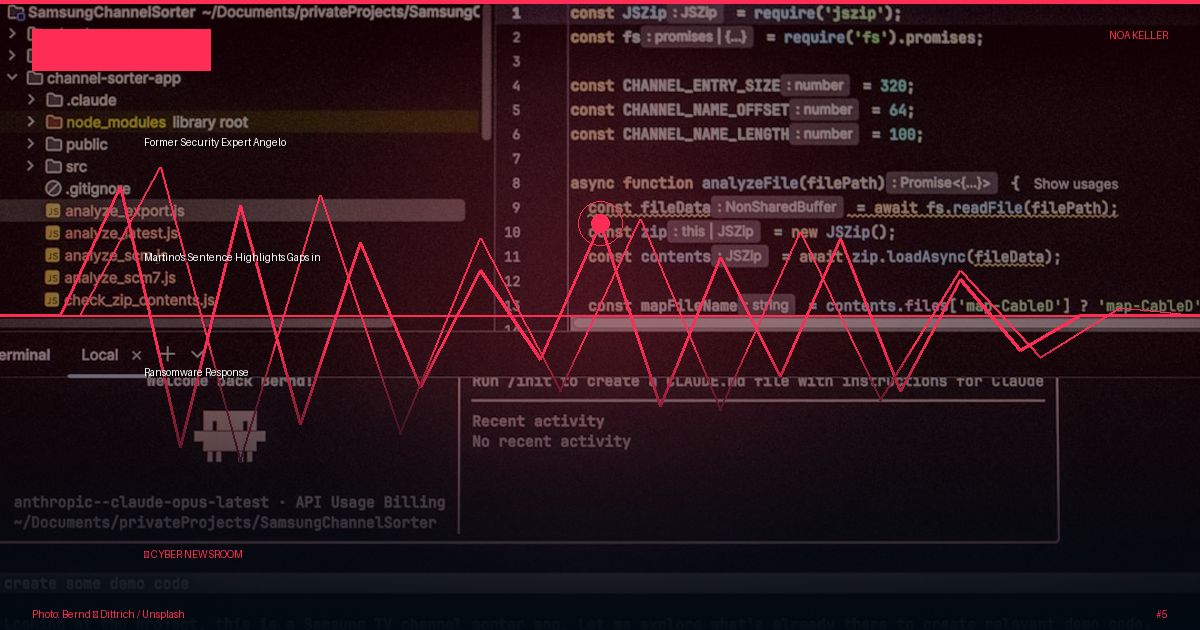The width and height of the screenshot is (1200, 630).
Task: Open check_zip_contents.js in the project tree
Action: point(140,299)
